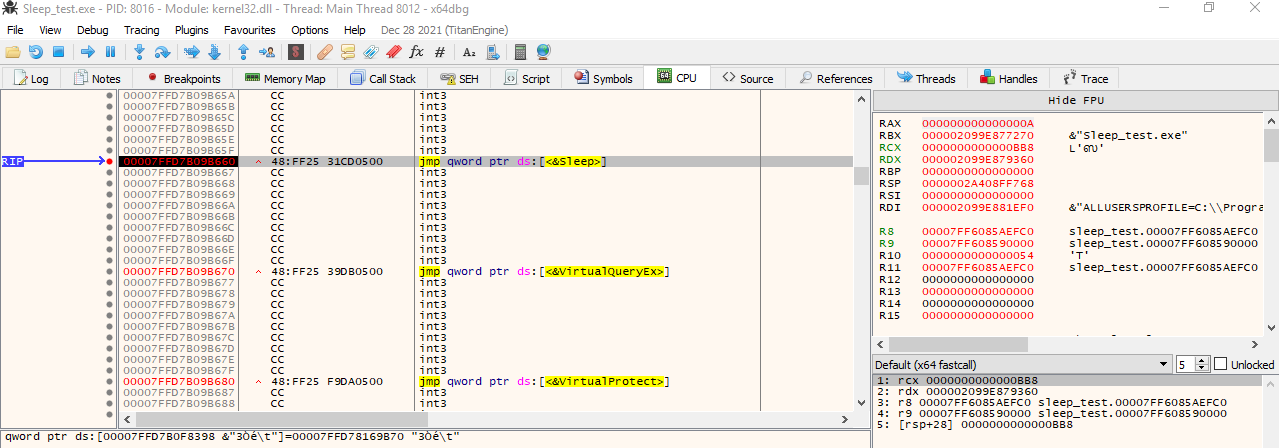This screenshot has width=1279, height=448.
Task: Switch to the SEH tab
Action: click(460, 78)
